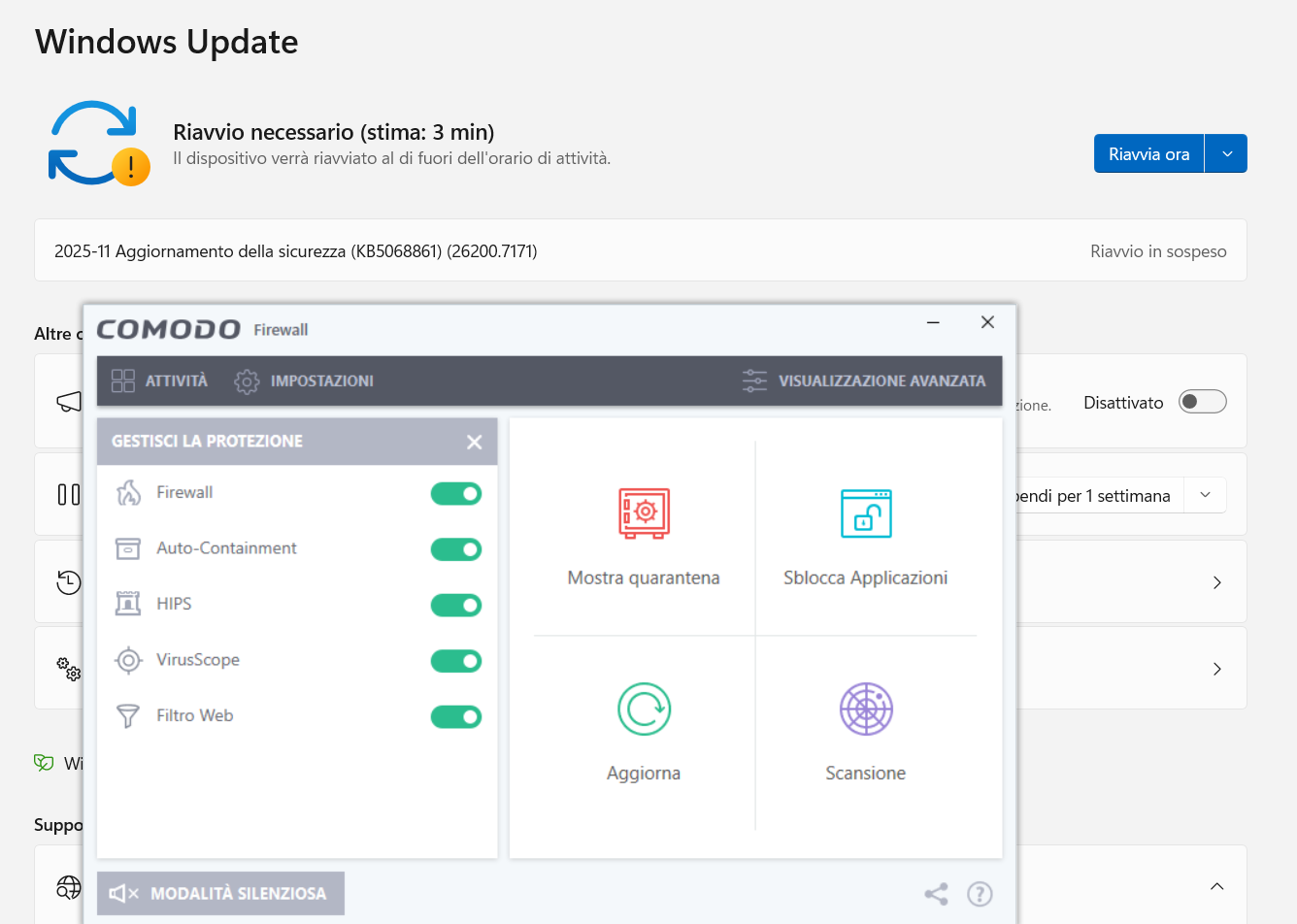Collapse the support section chevron

click(1217, 886)
